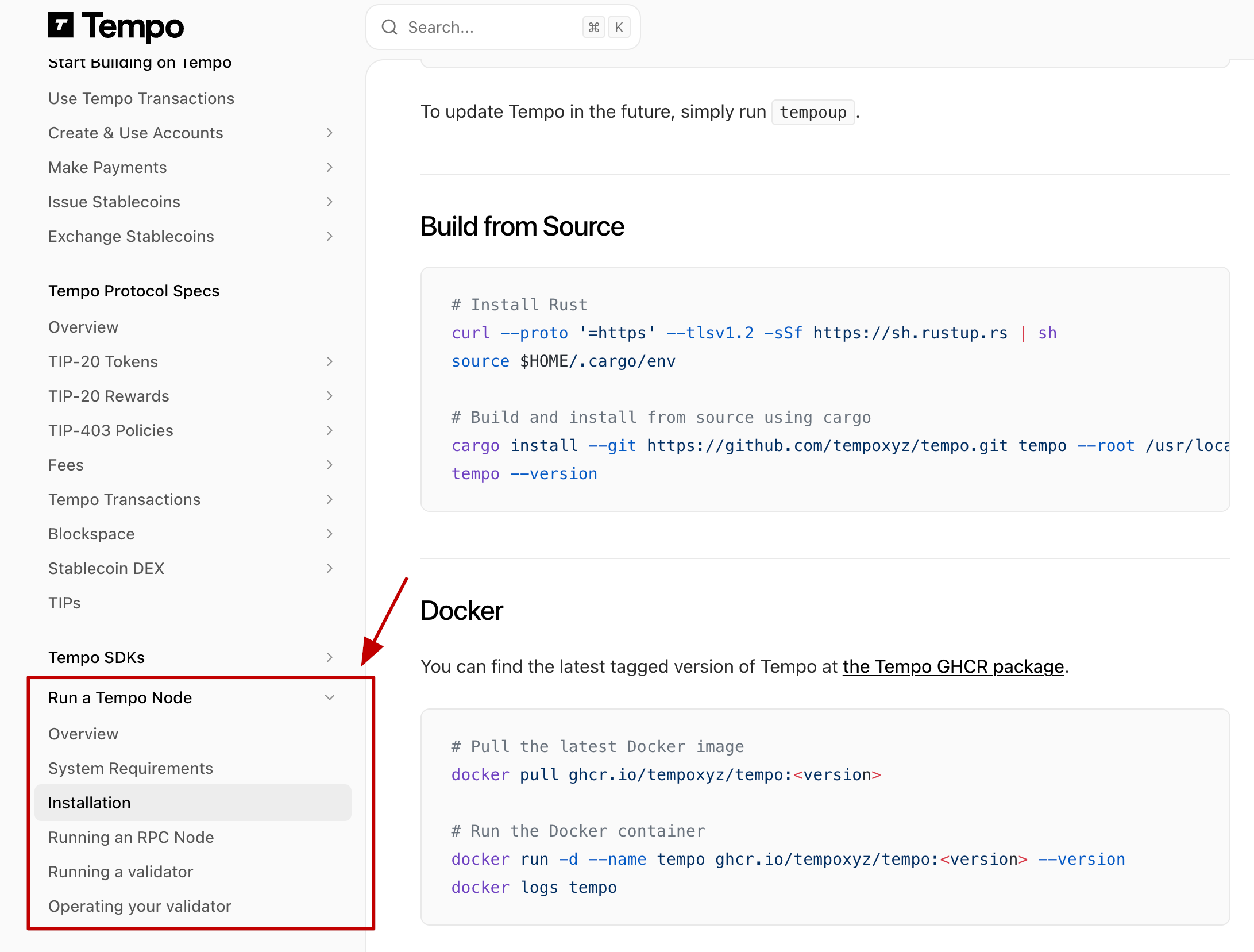Screen dimensions: 1254x952
Task: Click the search magnifier icon
Action: (389, 27)
